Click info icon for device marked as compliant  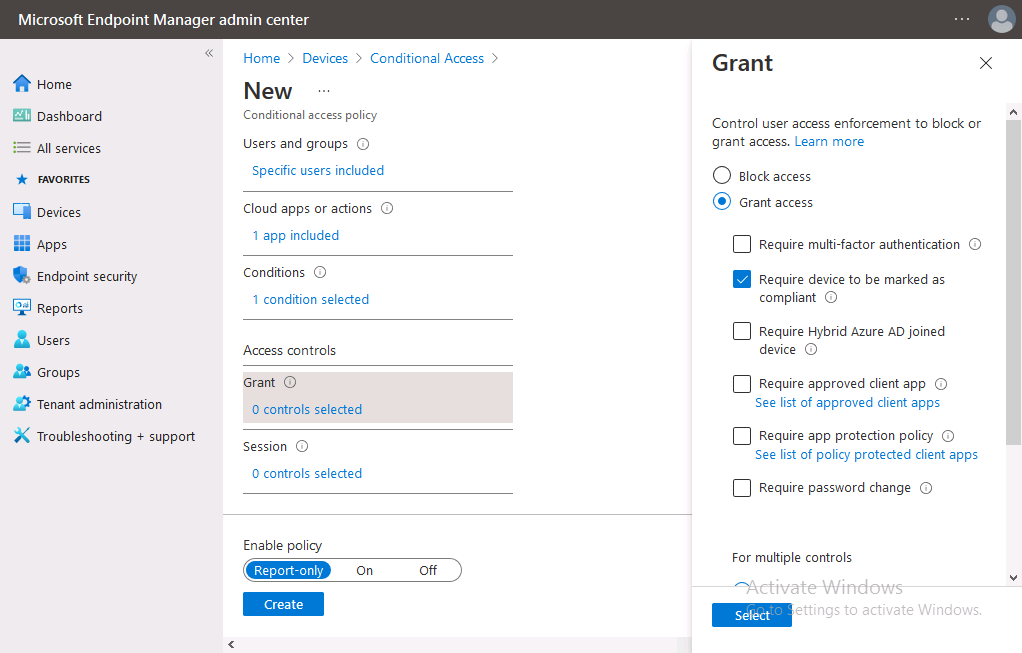[x=831, y=298]
